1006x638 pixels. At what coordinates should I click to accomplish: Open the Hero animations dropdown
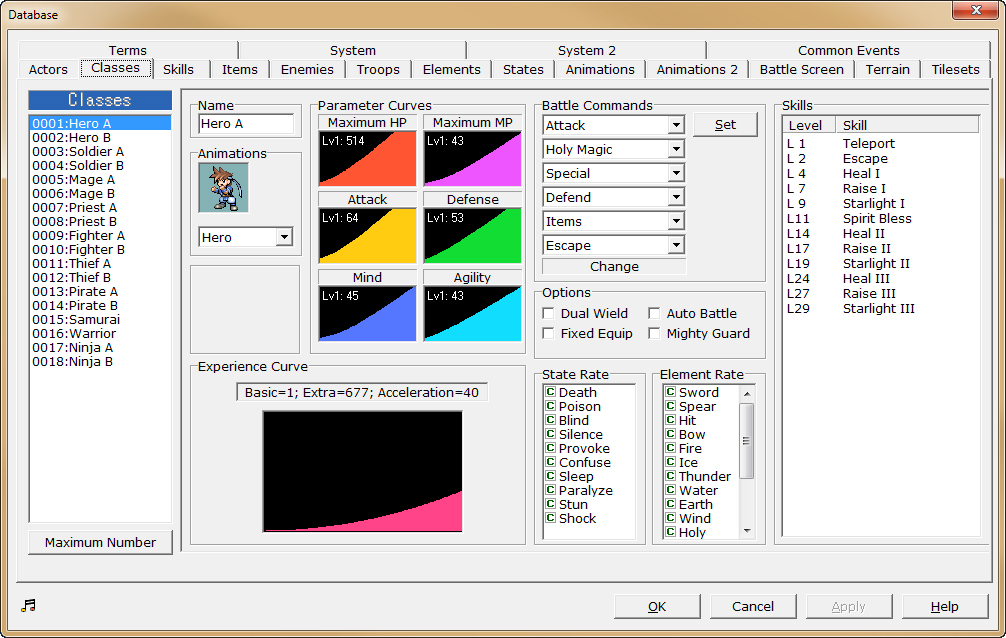click(x=284, y=236)
